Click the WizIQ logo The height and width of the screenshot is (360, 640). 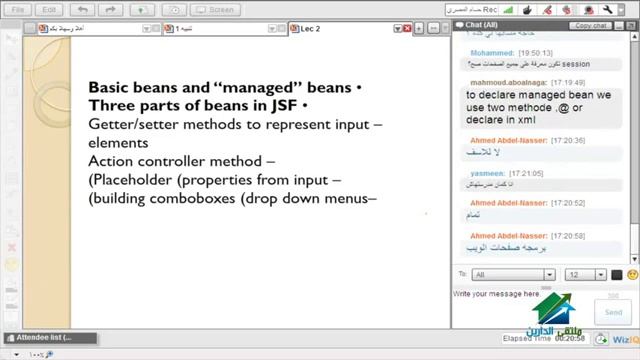[x=625, y=340]
